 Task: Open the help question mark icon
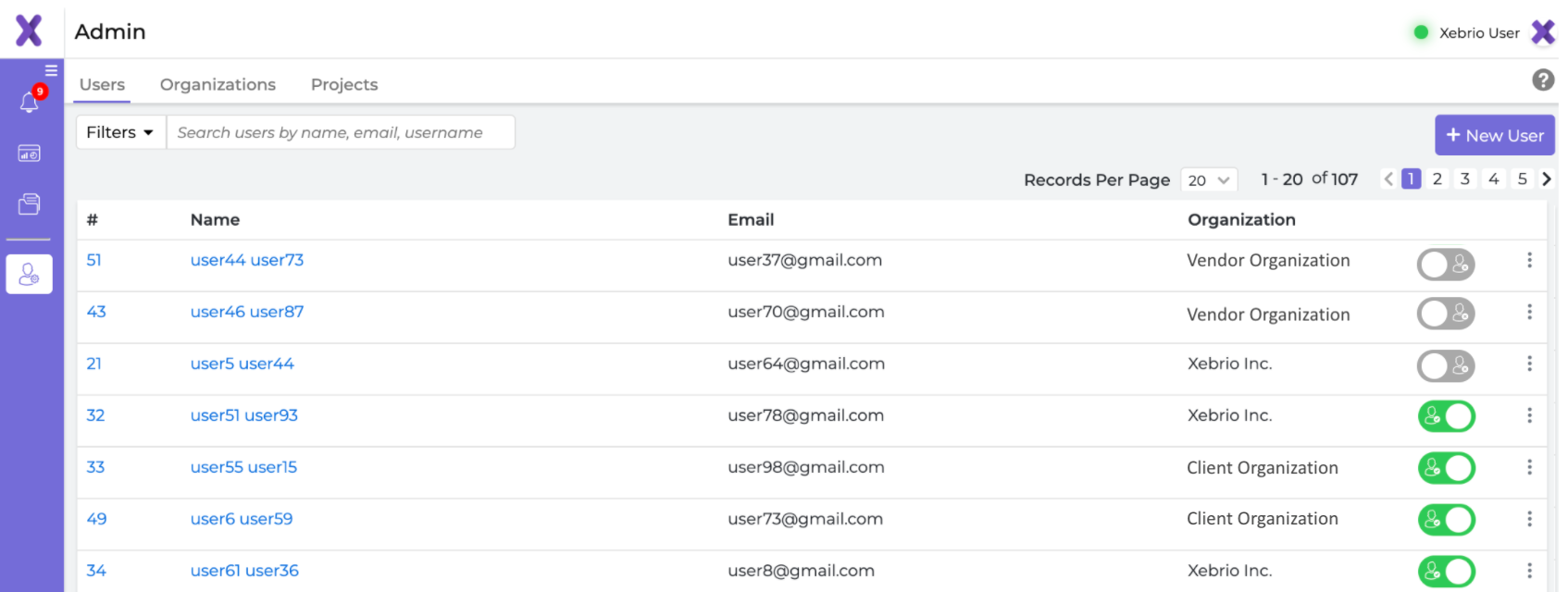(x=1543, y=80)
